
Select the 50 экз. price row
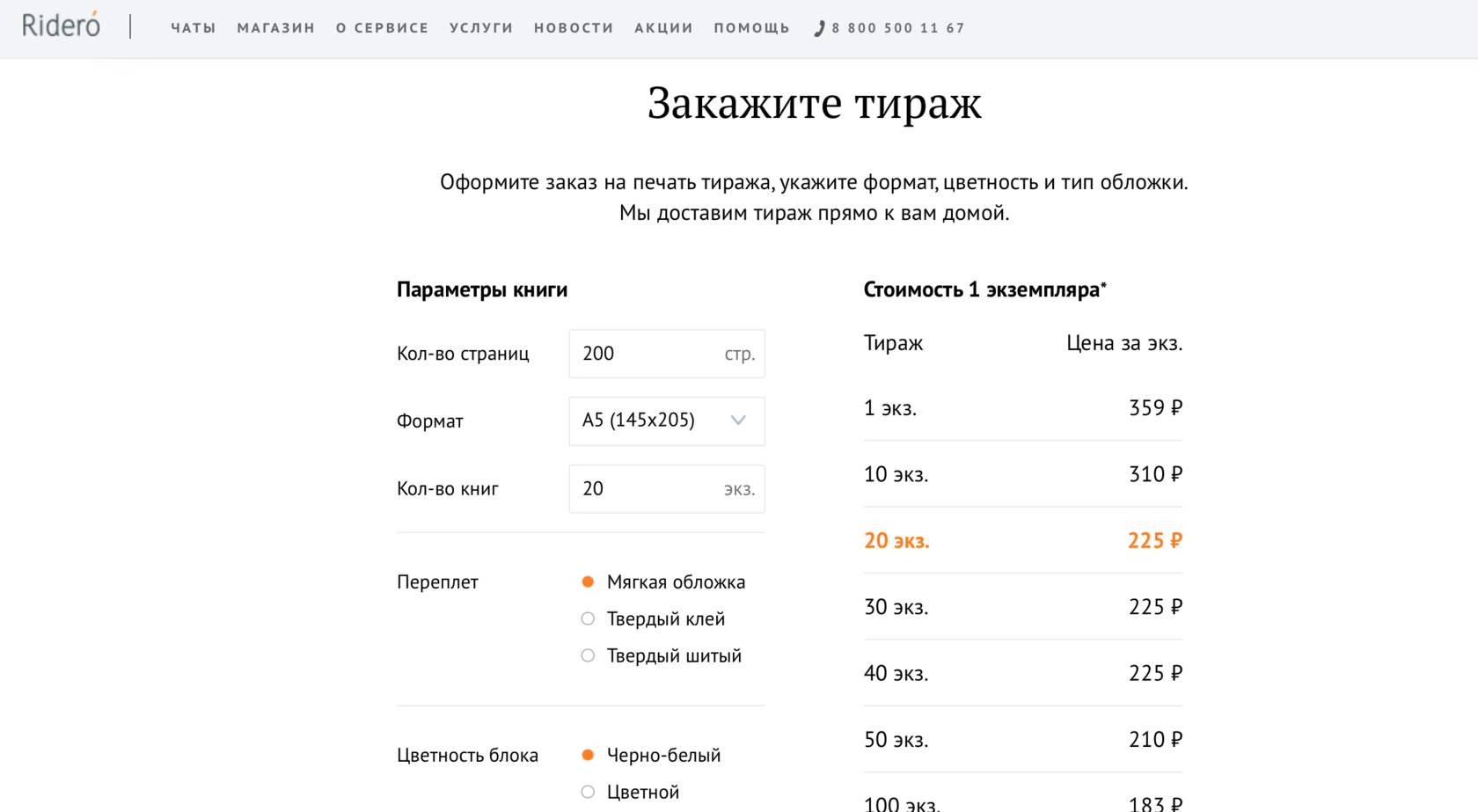pos(1023,740)
